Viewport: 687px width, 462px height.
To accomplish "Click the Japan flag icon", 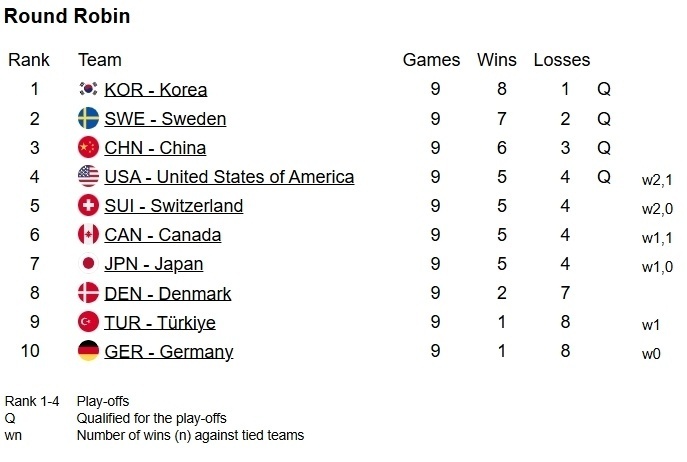I will click(x=88, y=264).
